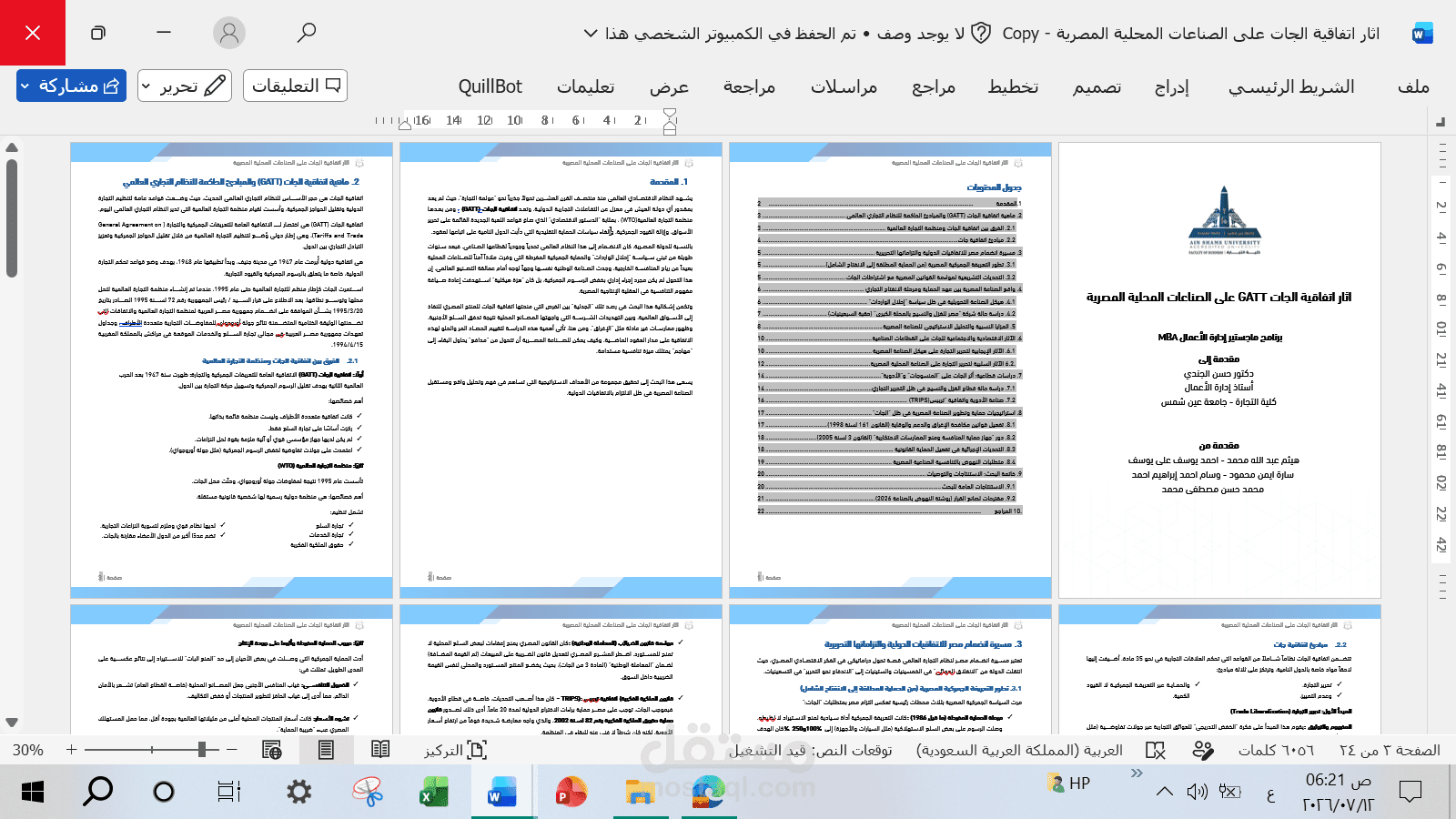1456x819 pixels.
Task: Open spelling and grammar check status icon
Action: 1156,750
